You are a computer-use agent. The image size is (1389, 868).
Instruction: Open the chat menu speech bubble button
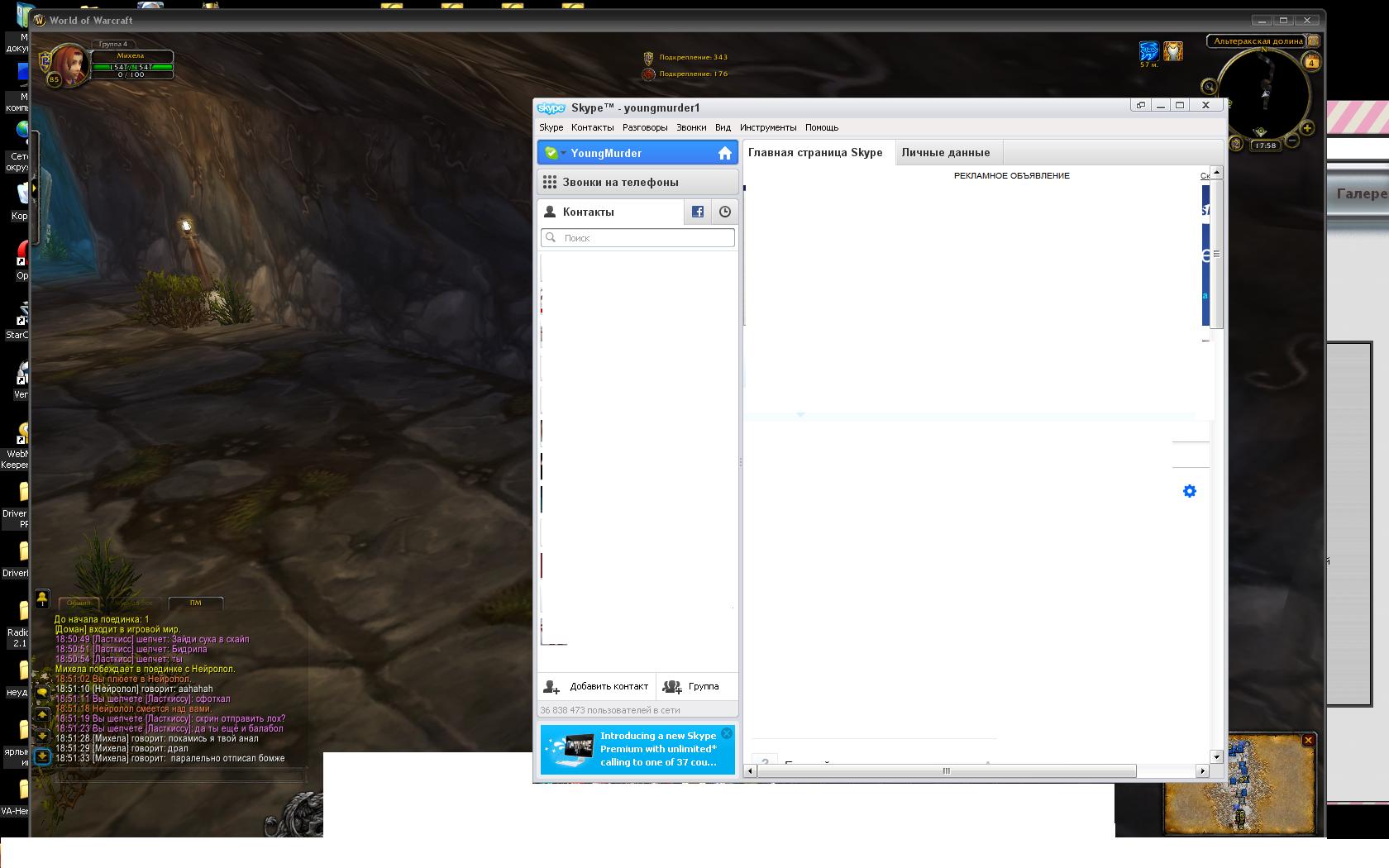point(42,694)
